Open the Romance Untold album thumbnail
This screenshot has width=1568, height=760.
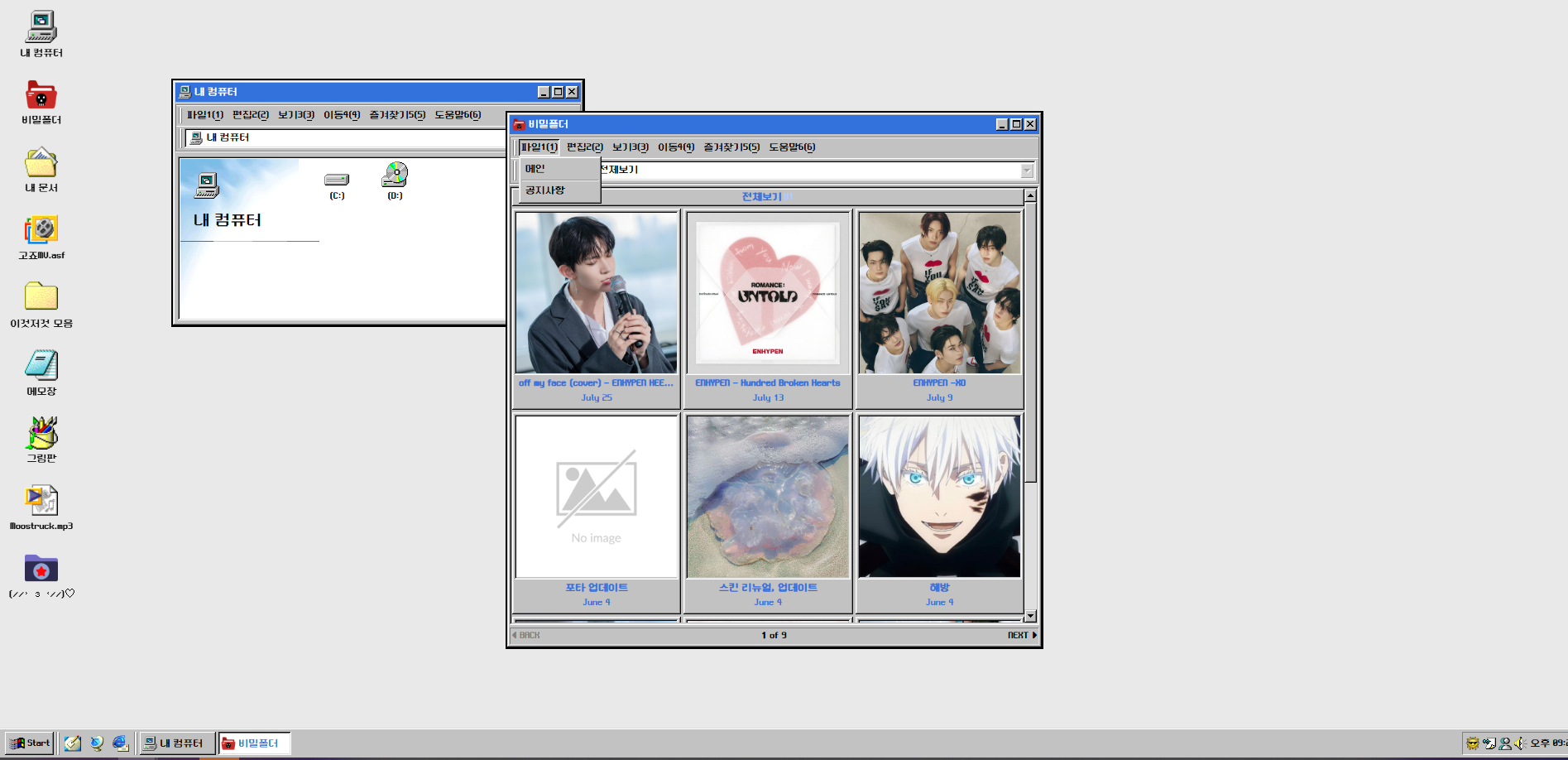pyautogui.click(x=768, y=293)
